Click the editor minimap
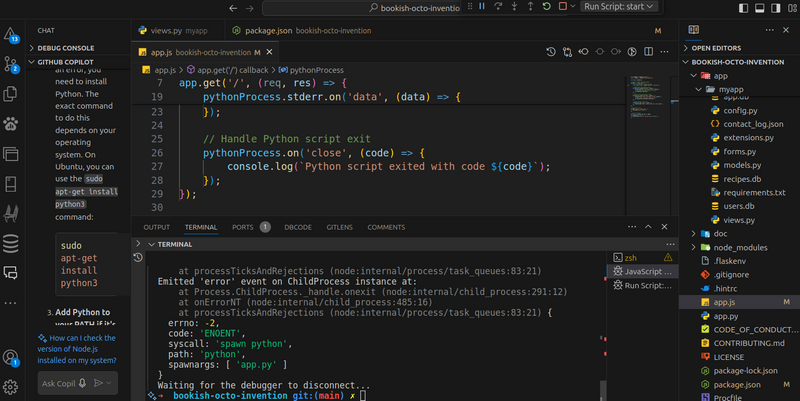800x401 pixels. click(648, 145)
